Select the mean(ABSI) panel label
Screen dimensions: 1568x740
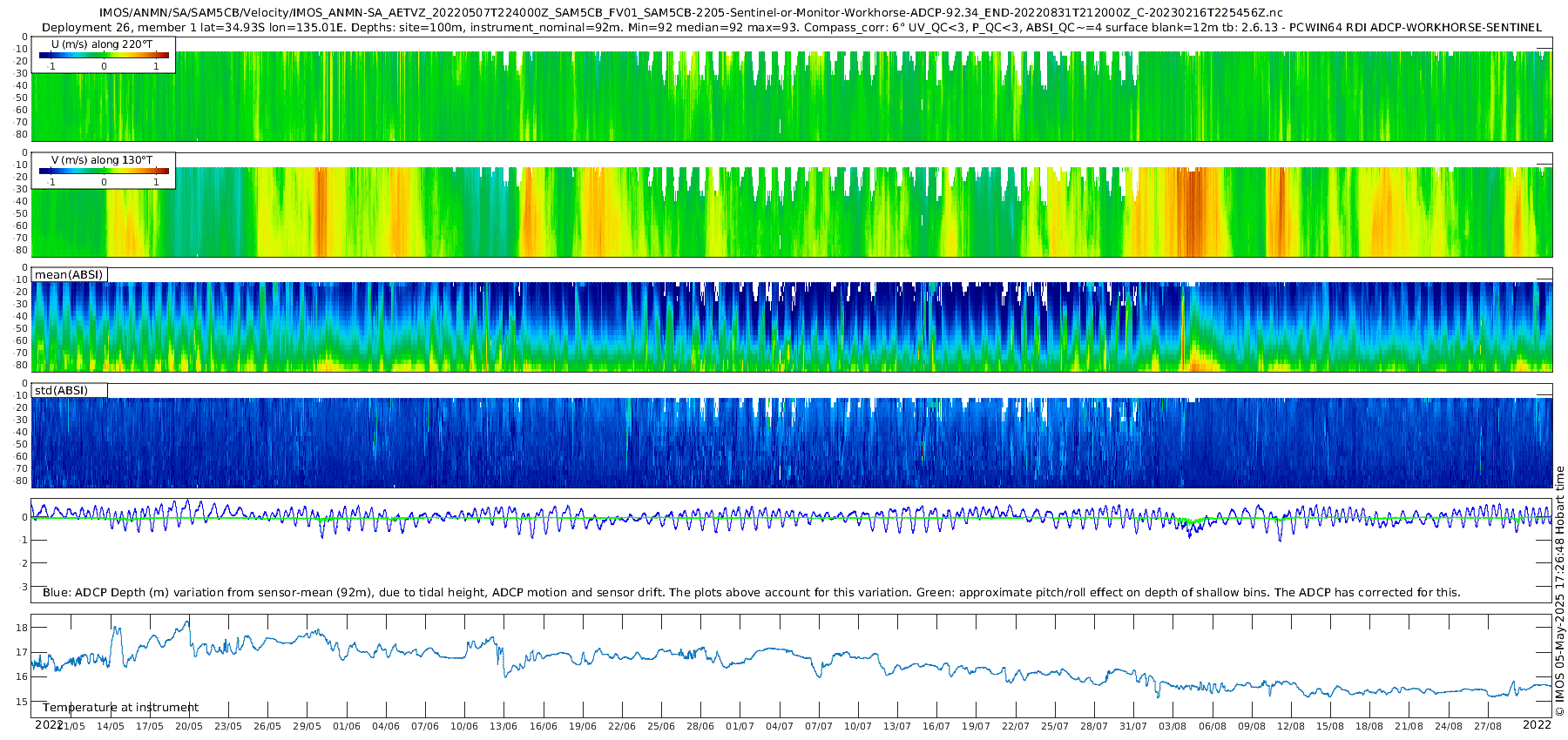[x=69, y=275]
